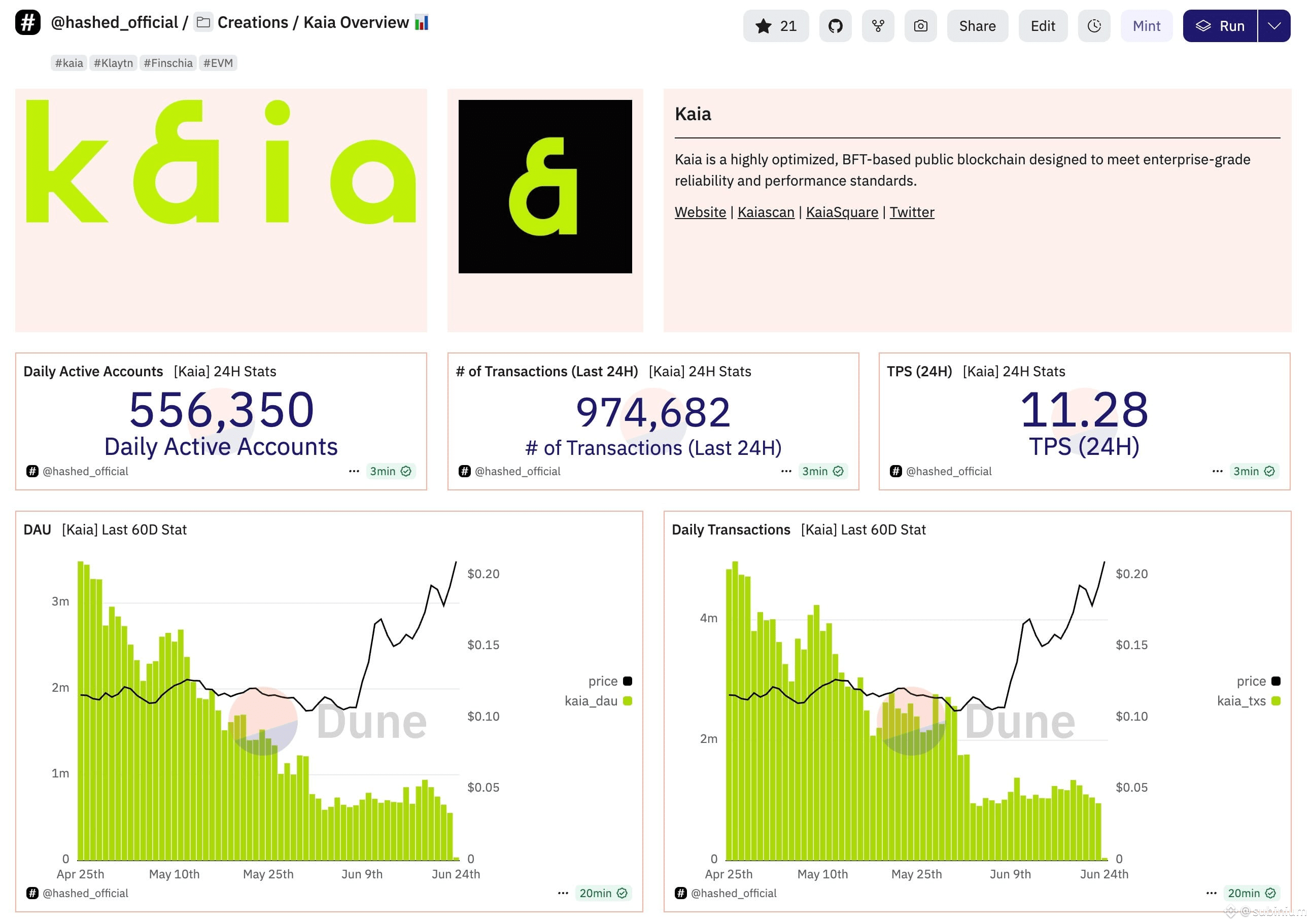The image size is (1311, 924).
Task: Open options menu on DAU chart card
Action: tap(563, 893)
